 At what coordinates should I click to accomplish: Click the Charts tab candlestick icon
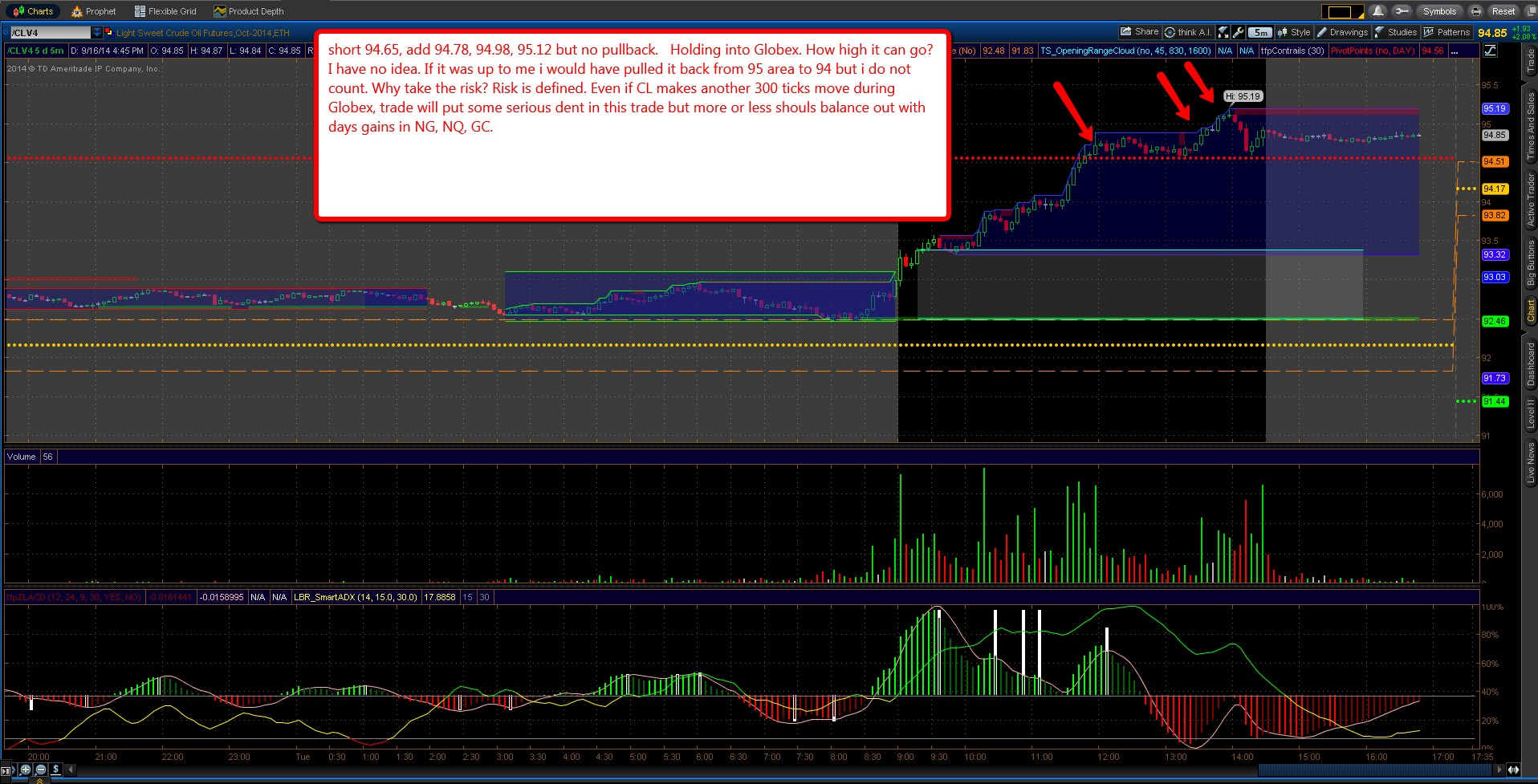pyautogui.click(x=18, y=11)
